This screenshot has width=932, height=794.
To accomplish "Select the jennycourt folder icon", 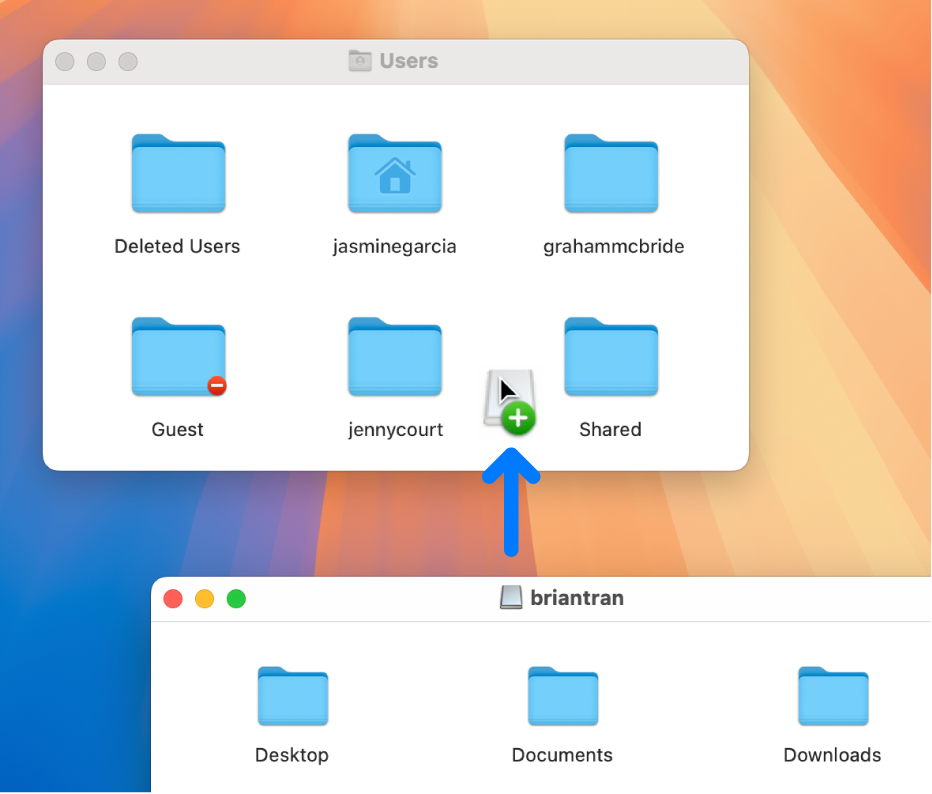I will click(x=394, y=357).
